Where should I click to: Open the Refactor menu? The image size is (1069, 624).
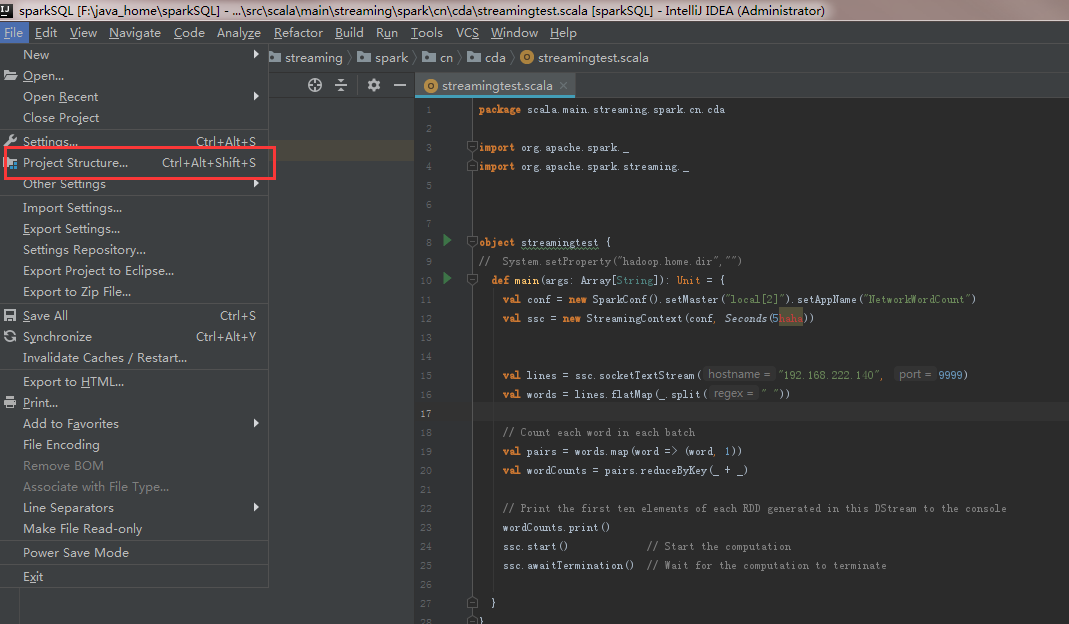298,33
